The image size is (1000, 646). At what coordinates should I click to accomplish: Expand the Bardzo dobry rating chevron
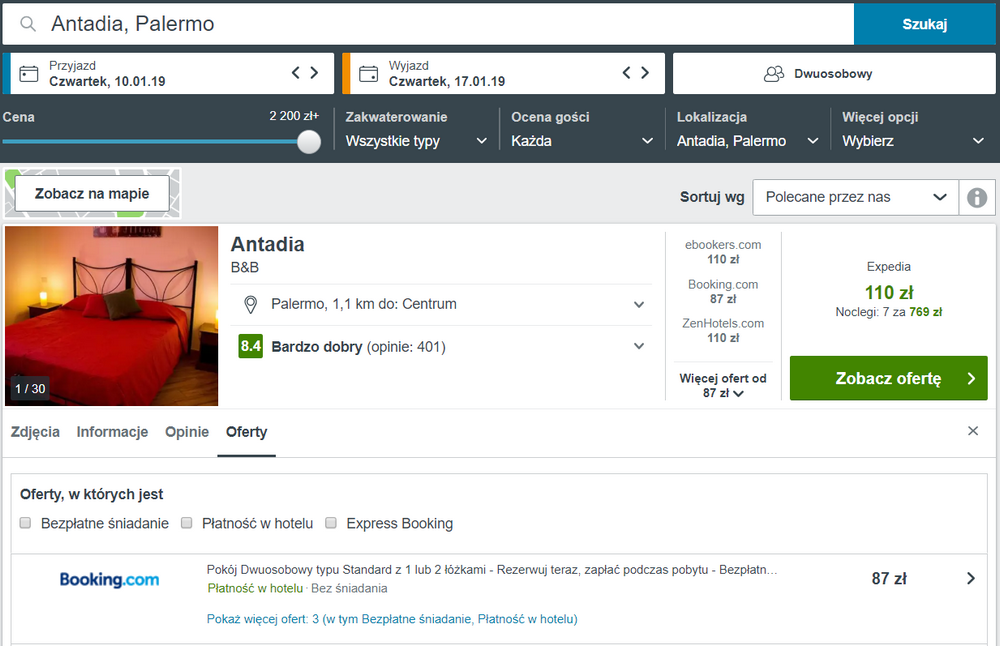click(638, 346)
